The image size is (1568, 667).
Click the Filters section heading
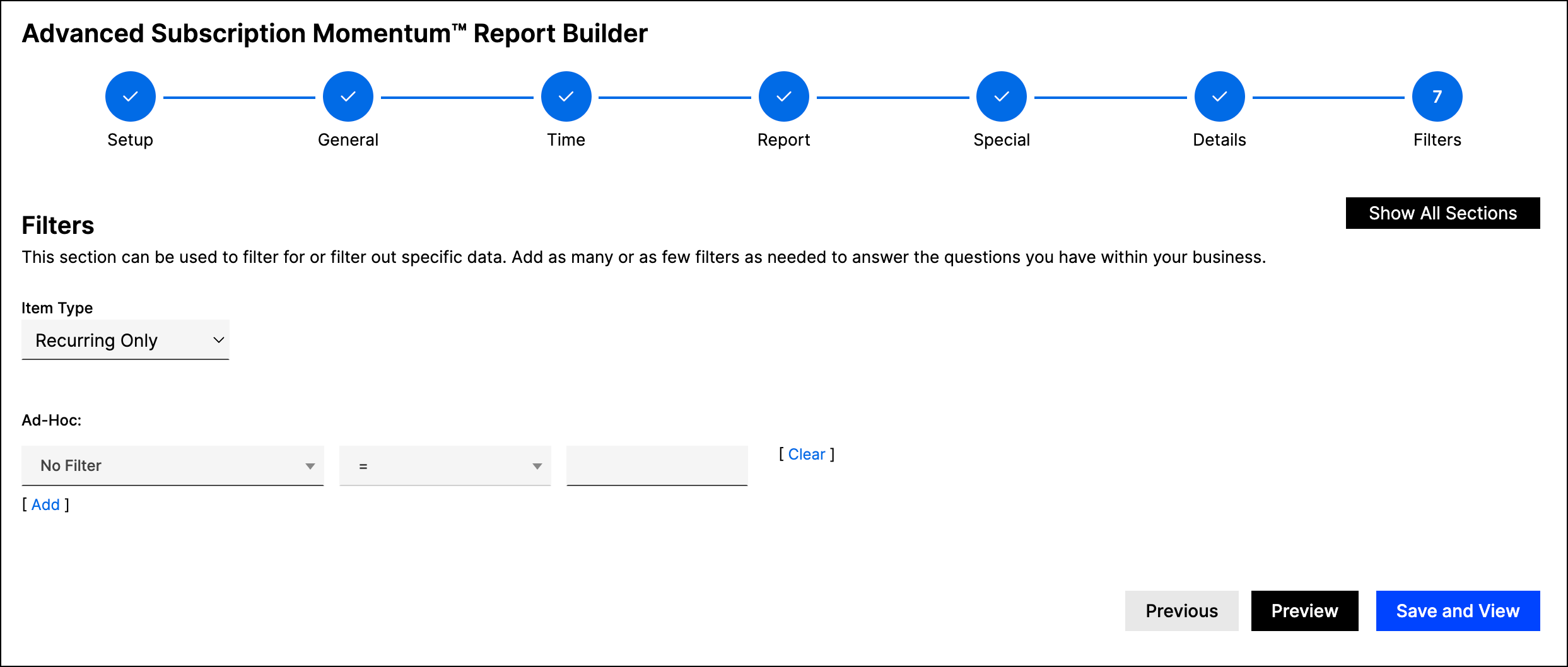[x=58, y=226]
